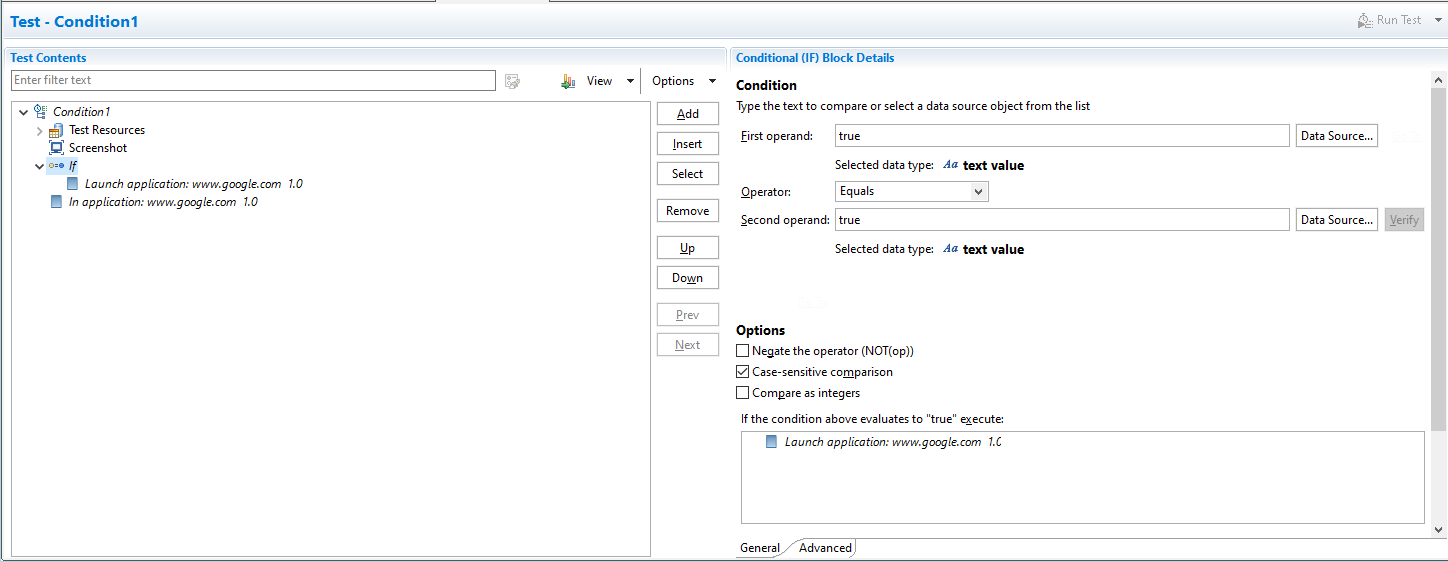Select In application: www.google.com tree row
The image size is (1448, 562).
coord(163,202)
